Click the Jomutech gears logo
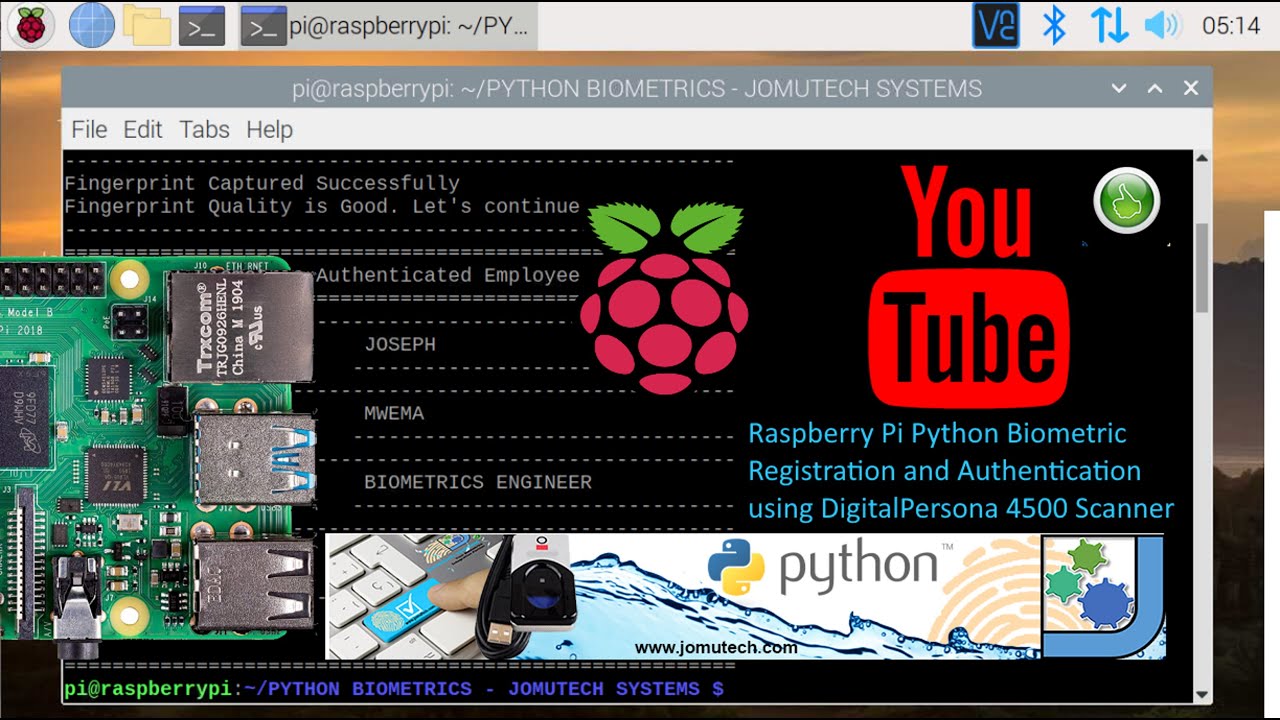The image size is (1280, 720). [1104, 596]
